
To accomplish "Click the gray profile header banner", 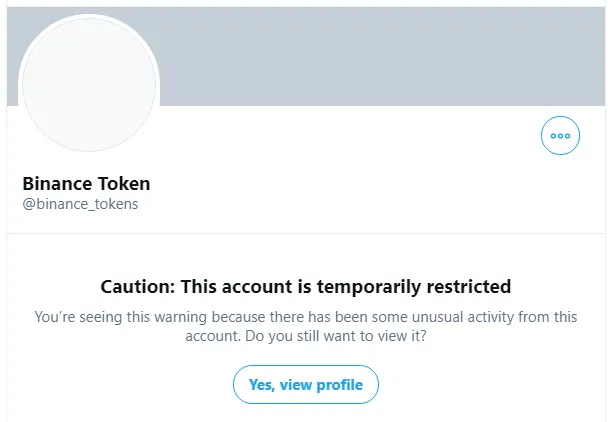I will click(x=306, y=56).
